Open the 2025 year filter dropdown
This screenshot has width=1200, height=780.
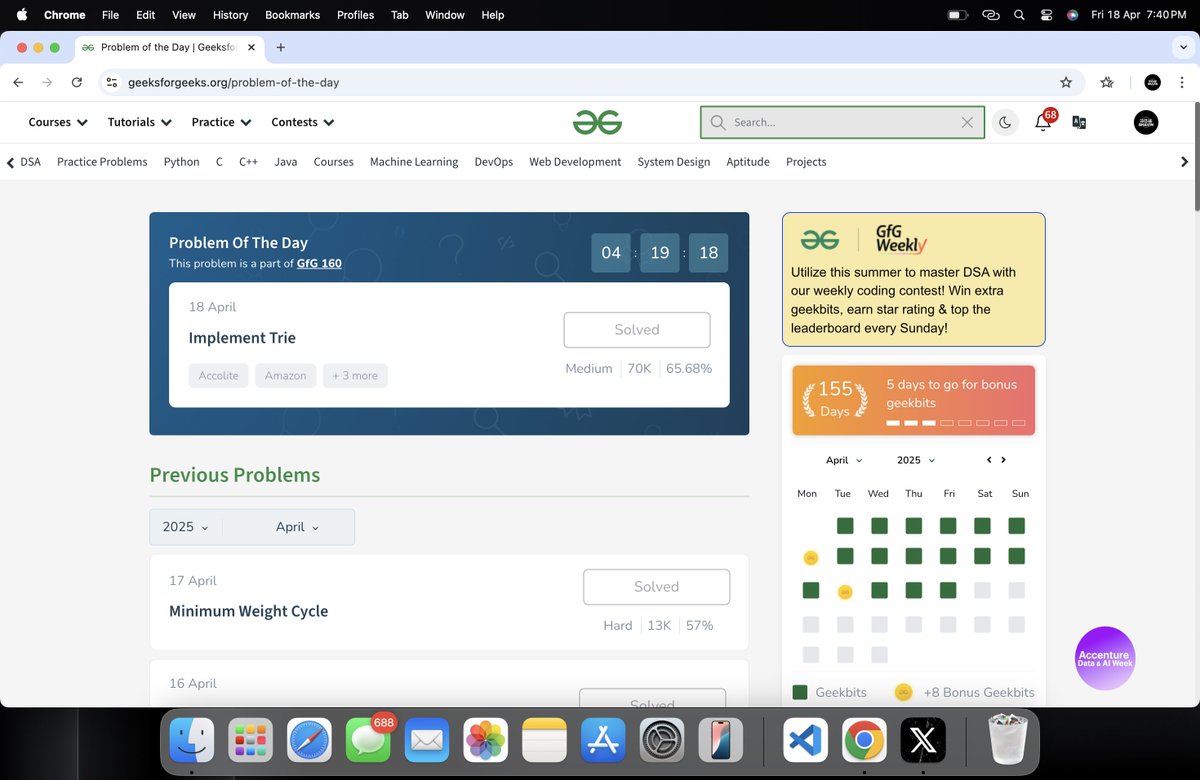point(186,527)
